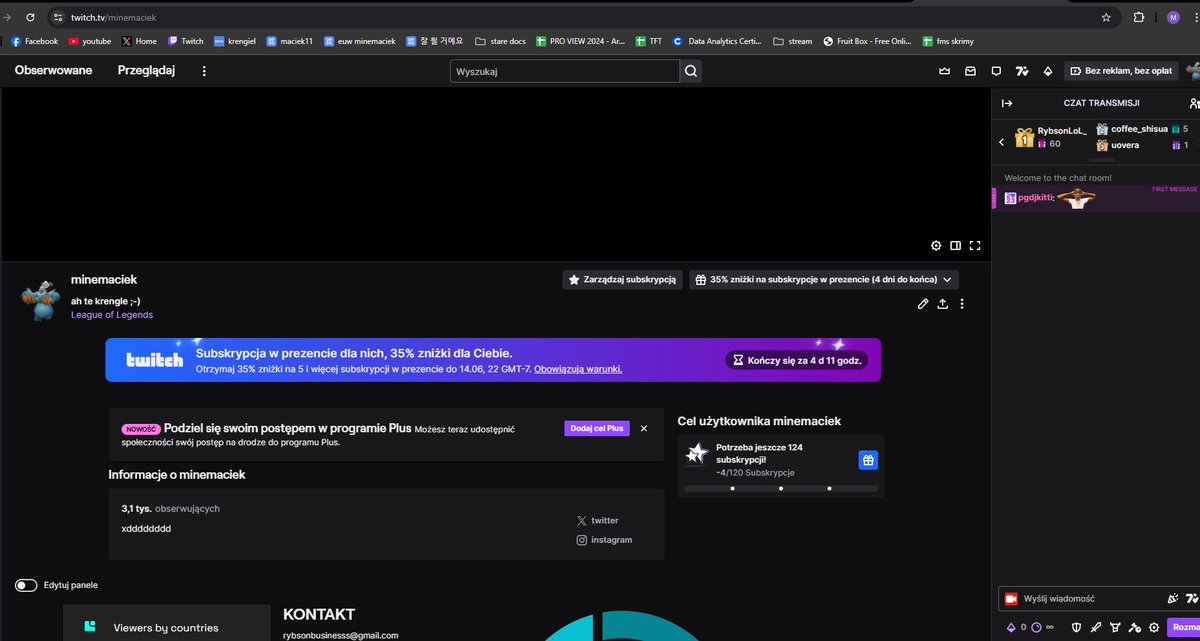The height and width of the screenshot is (641, 1200).
Task: Open the stare docs bookmark folder
Action: tap(500, 41)
